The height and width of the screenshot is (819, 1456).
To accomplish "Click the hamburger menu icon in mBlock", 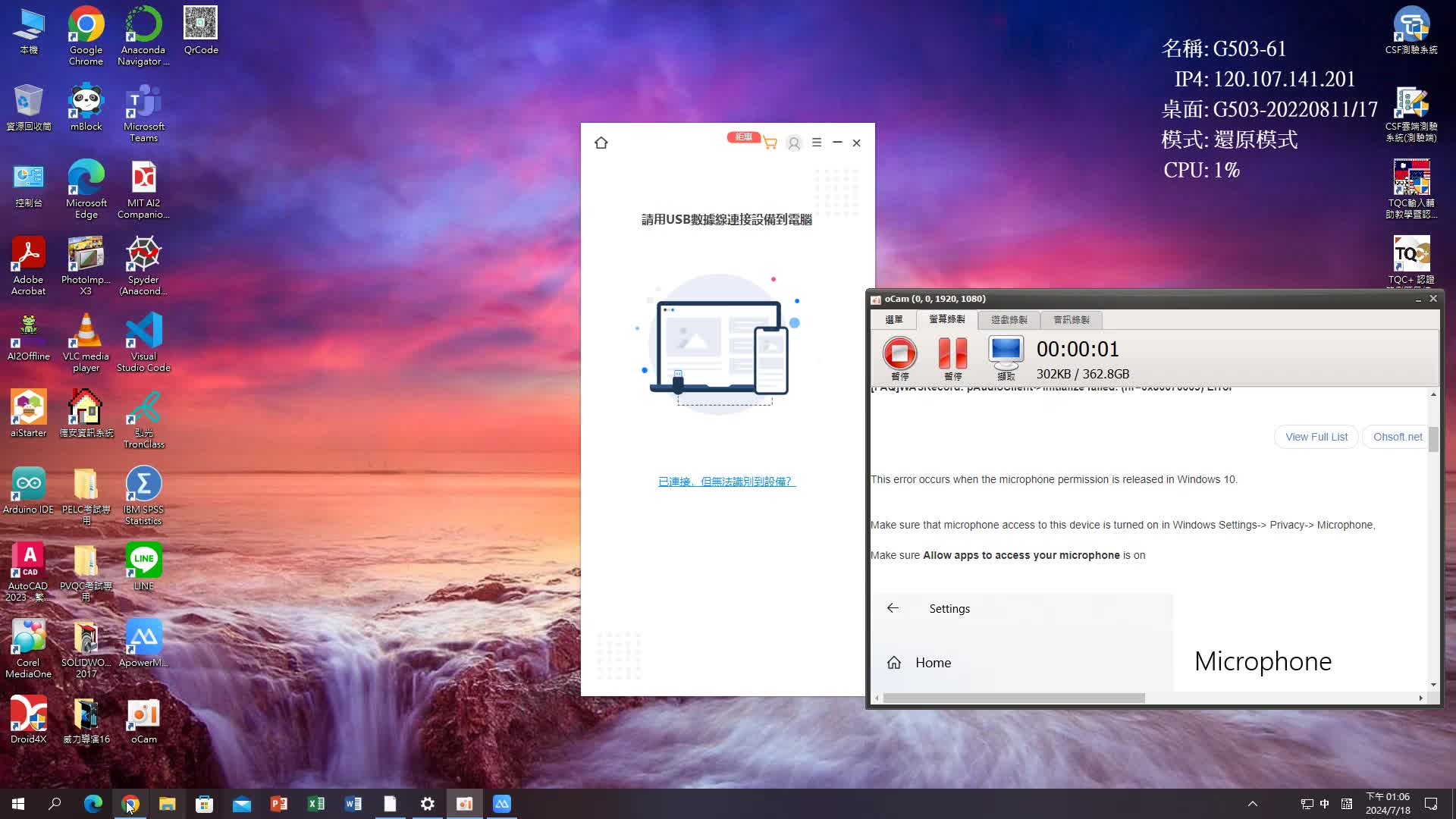I will pos(816,142).
